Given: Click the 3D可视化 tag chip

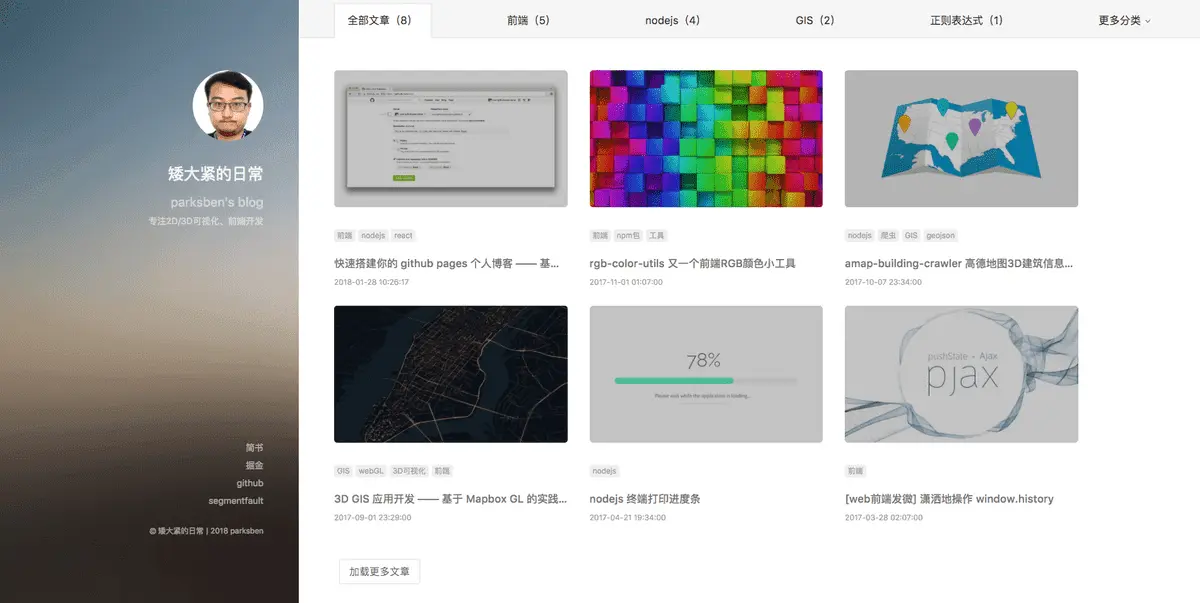Looking at the screenshot, I should click(x=407, y=470).
